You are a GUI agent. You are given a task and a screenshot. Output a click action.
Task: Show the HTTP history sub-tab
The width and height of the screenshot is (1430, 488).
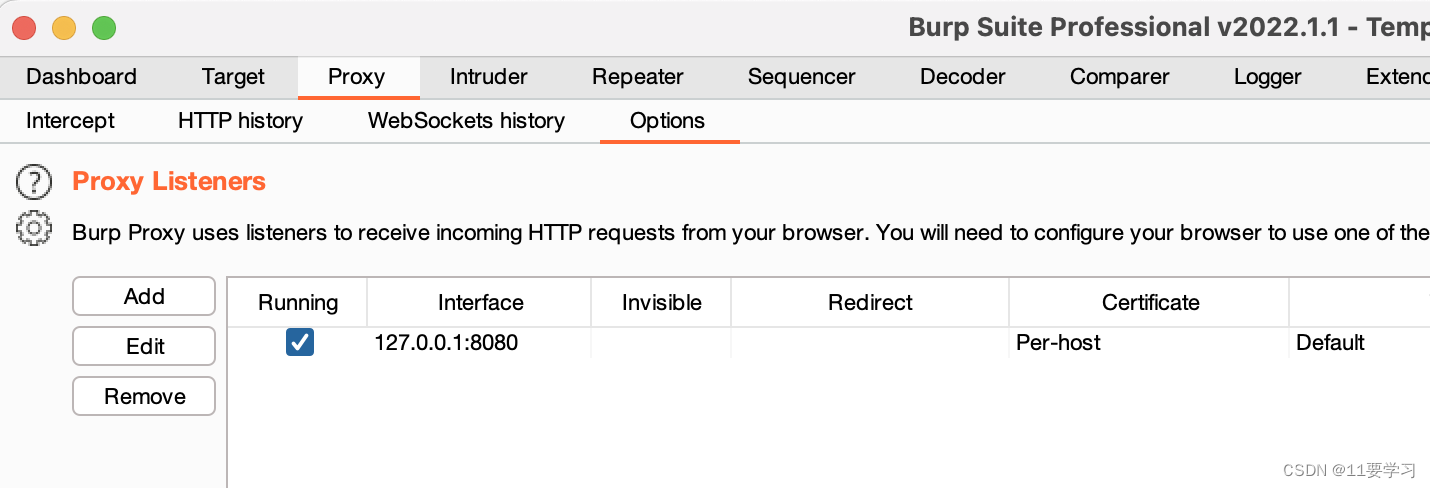(x=240, y=121)
